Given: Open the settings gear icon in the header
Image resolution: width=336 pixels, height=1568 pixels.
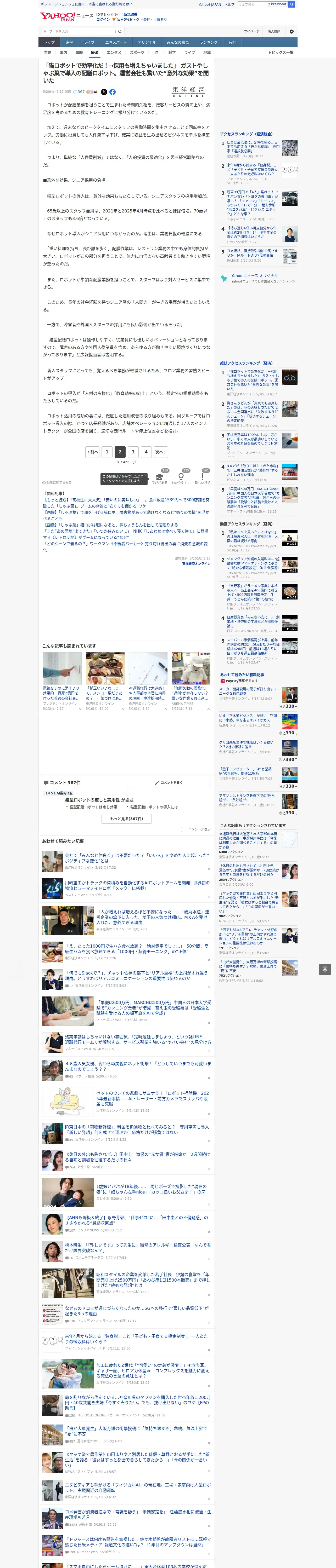Looking at the screenshot, I should pyautogui.click(x=292, y=32).
